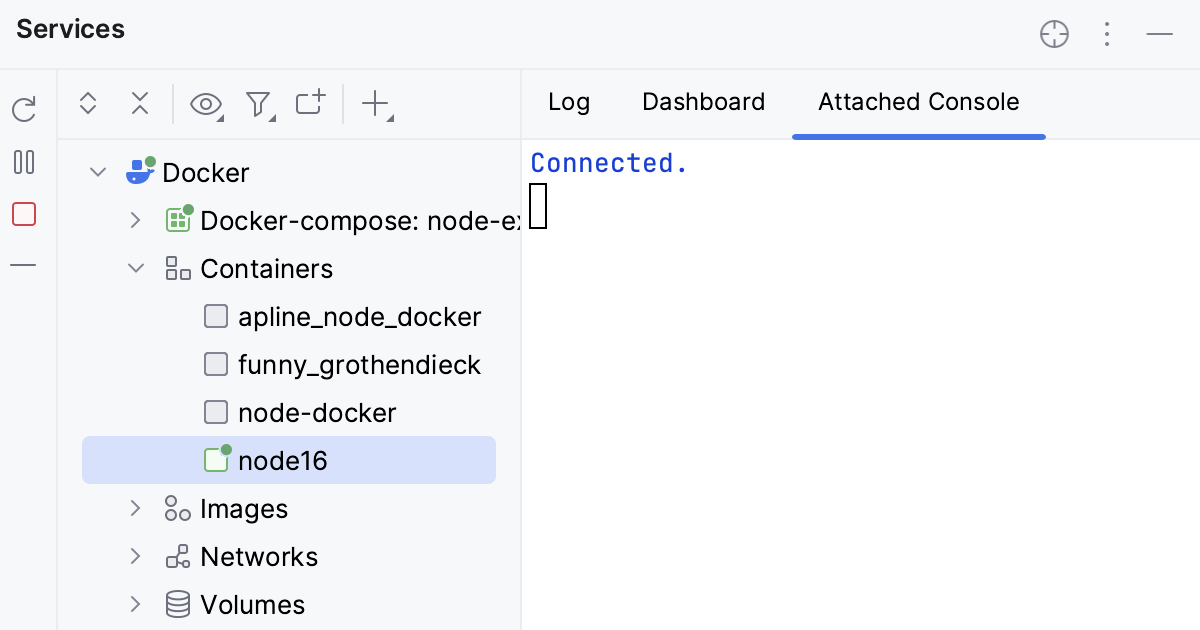Click the apline_node_docker container status box
This screenshot has width=1200, height=630.
point(216,316)
